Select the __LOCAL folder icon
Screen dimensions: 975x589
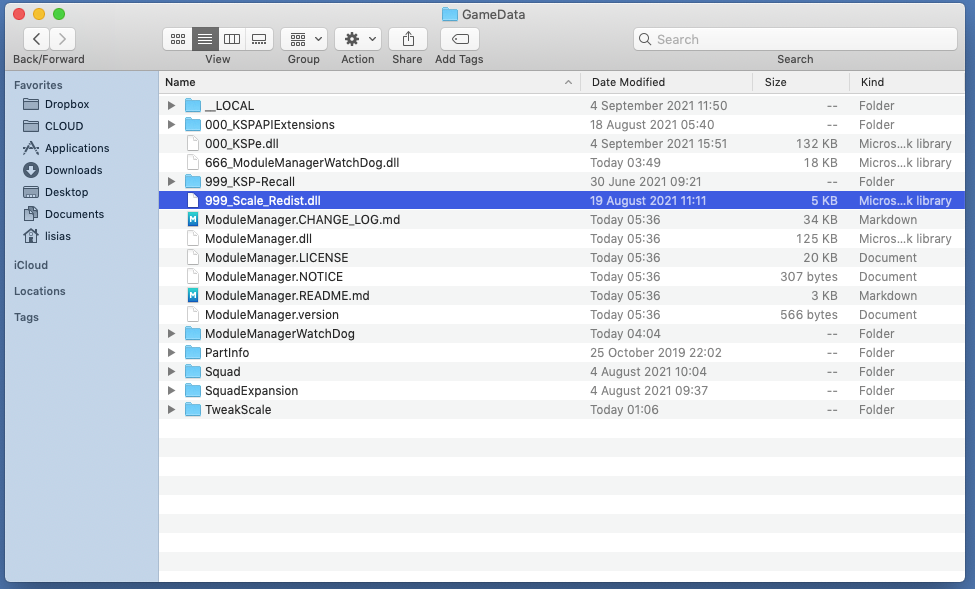(193, 106)
